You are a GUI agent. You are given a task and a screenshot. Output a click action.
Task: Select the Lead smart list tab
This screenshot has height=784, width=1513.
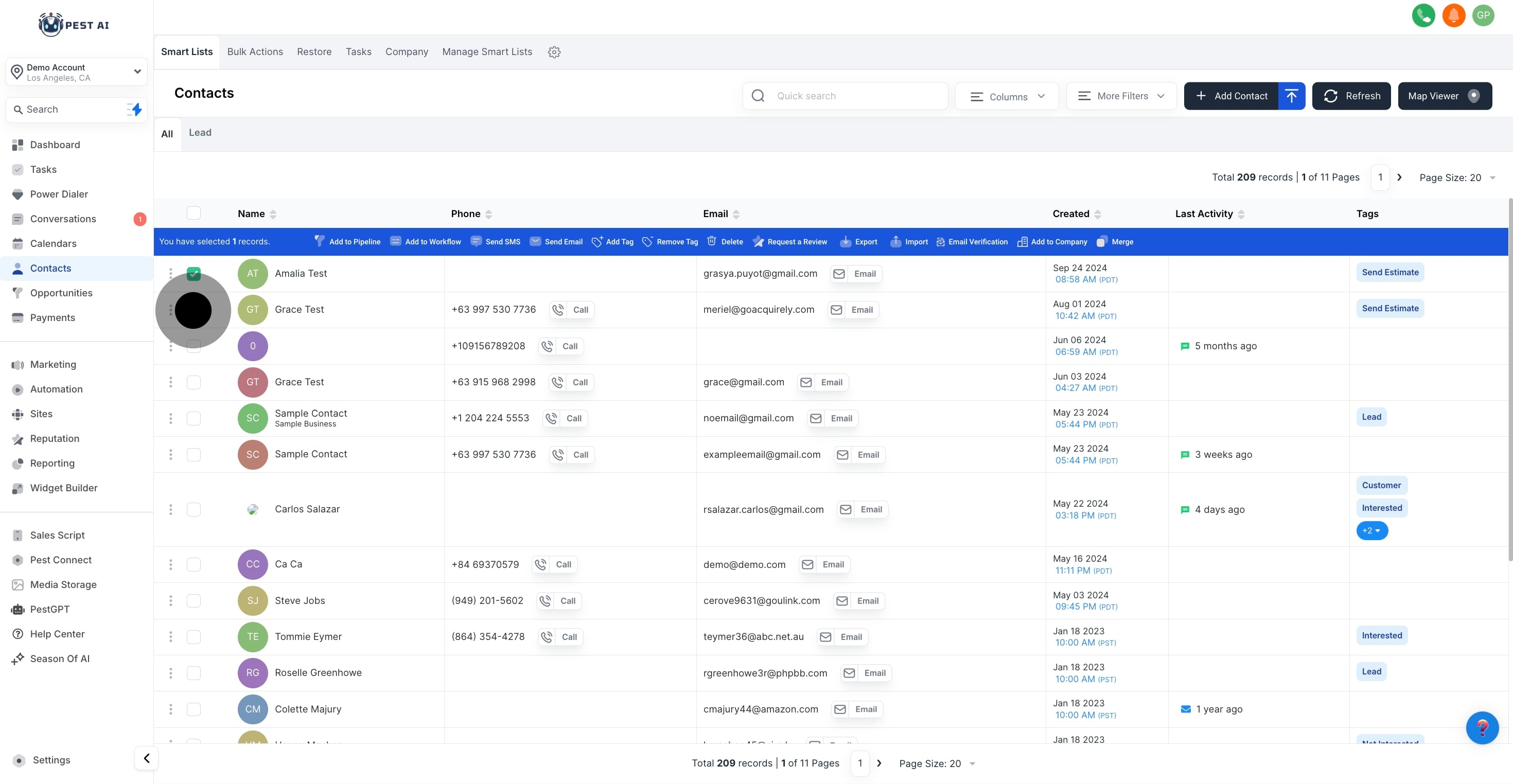click(200, 133)
